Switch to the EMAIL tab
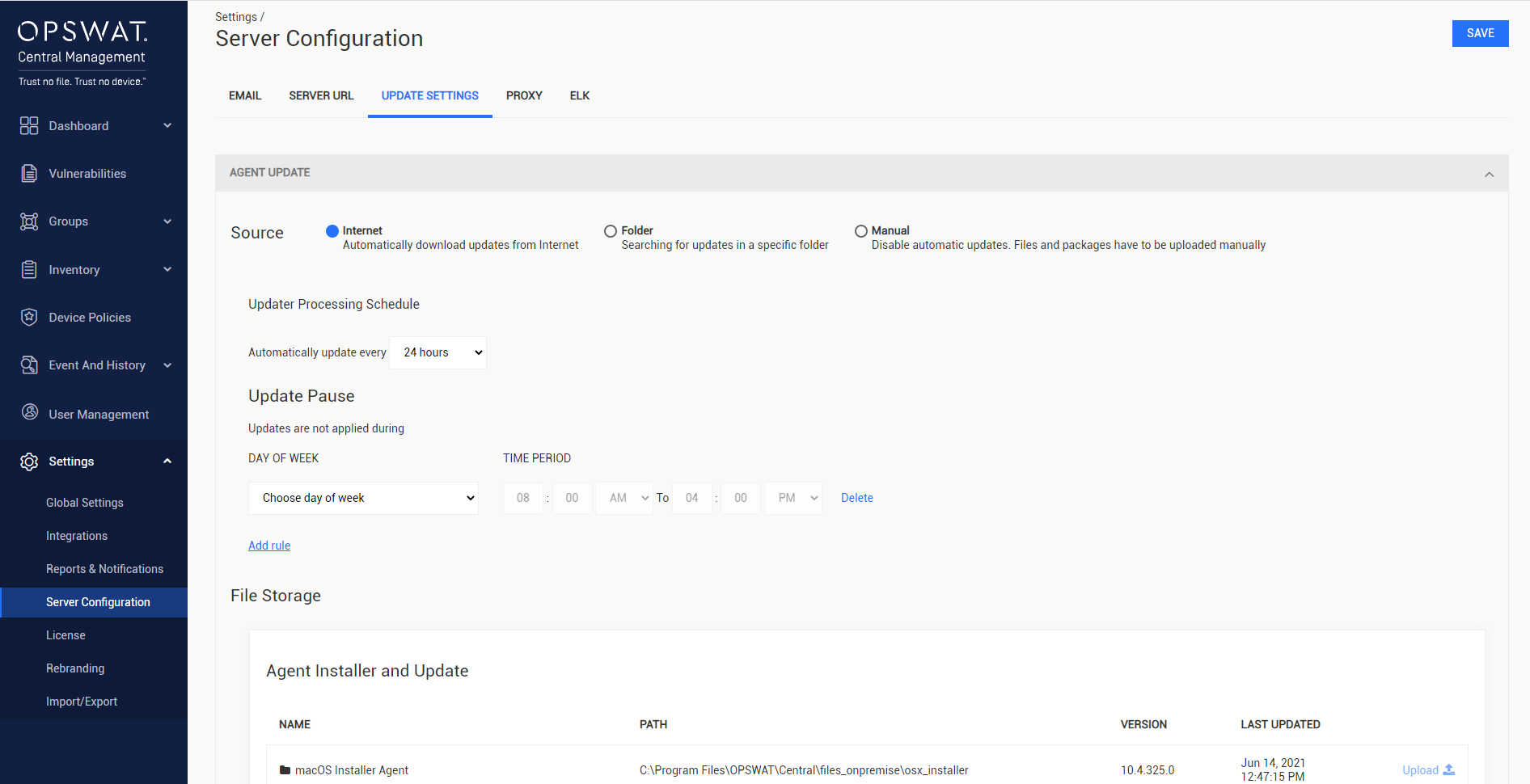1530x784 pixels. pyautogui.click(x=245, y=95)
